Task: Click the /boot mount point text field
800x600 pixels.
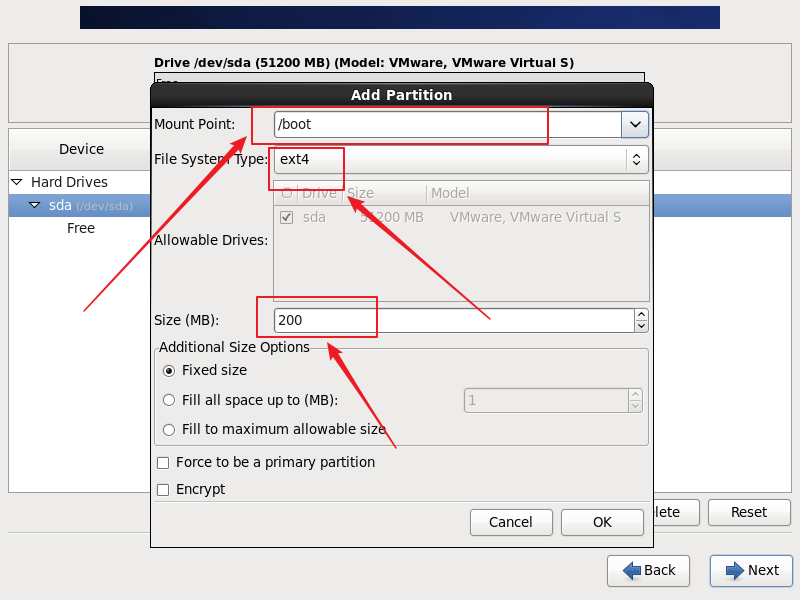Action: 447,124
